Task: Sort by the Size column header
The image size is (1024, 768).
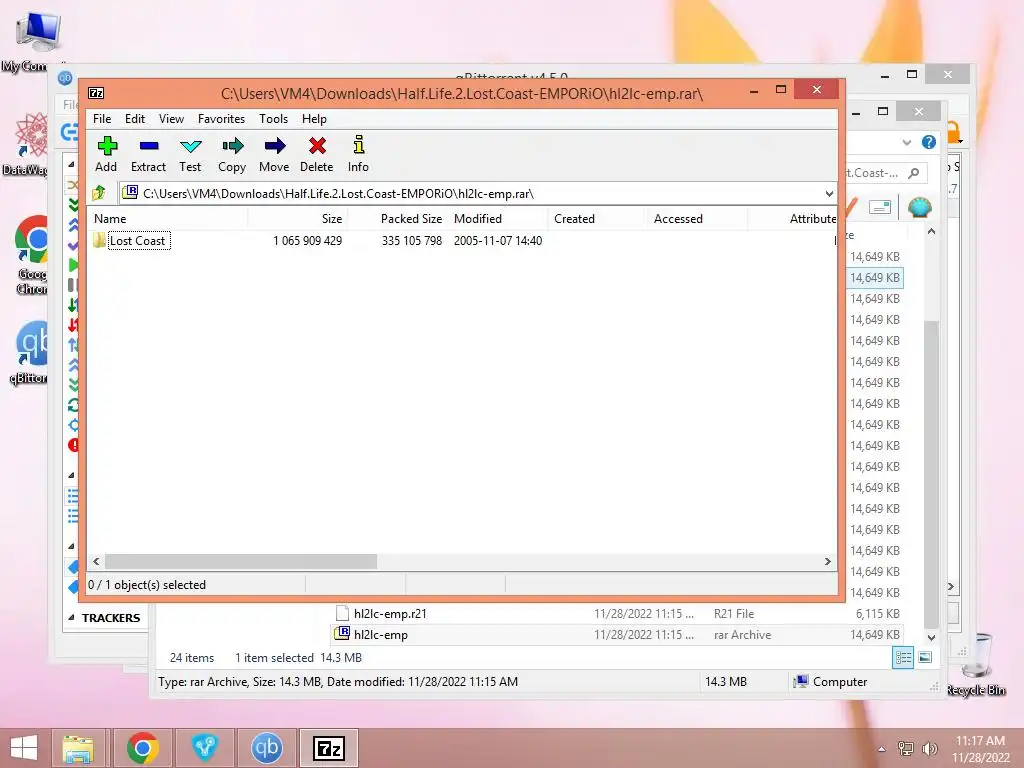Action: [297, 219]
